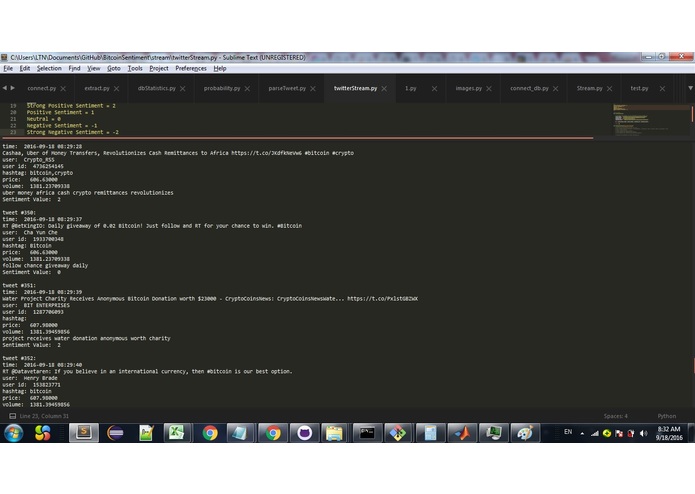Close the 1.py tab

(x=434, y=89)
